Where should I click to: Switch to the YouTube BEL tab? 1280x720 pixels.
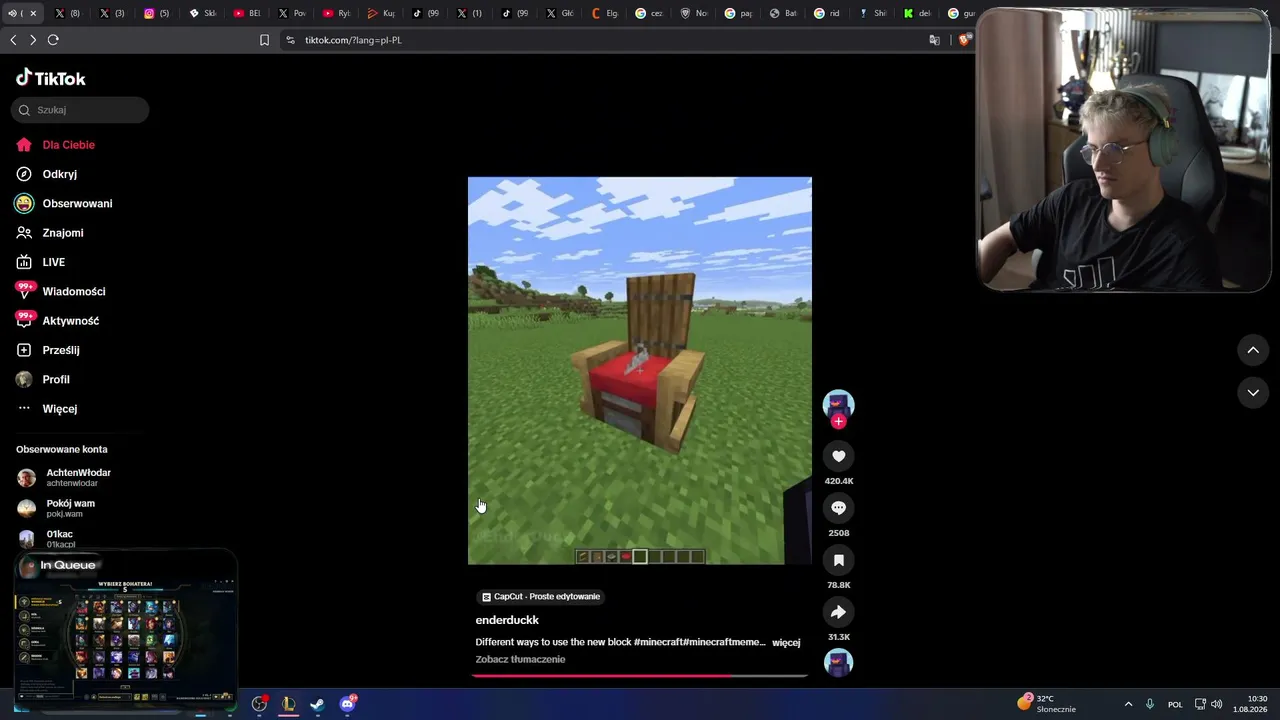[247, 14]
